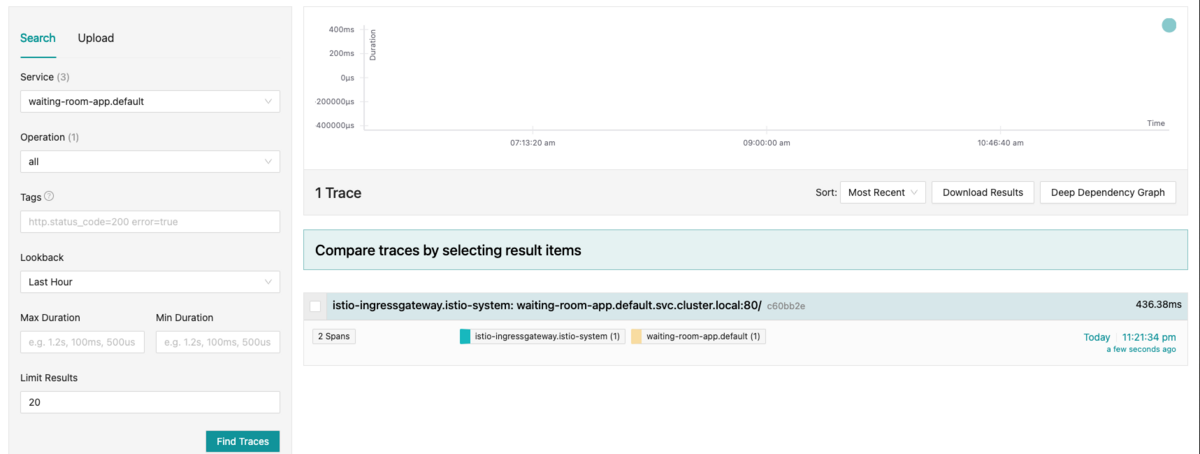Click the 09:00:00 am axis label
The image size is (1200, 454).
pos(766,143)
